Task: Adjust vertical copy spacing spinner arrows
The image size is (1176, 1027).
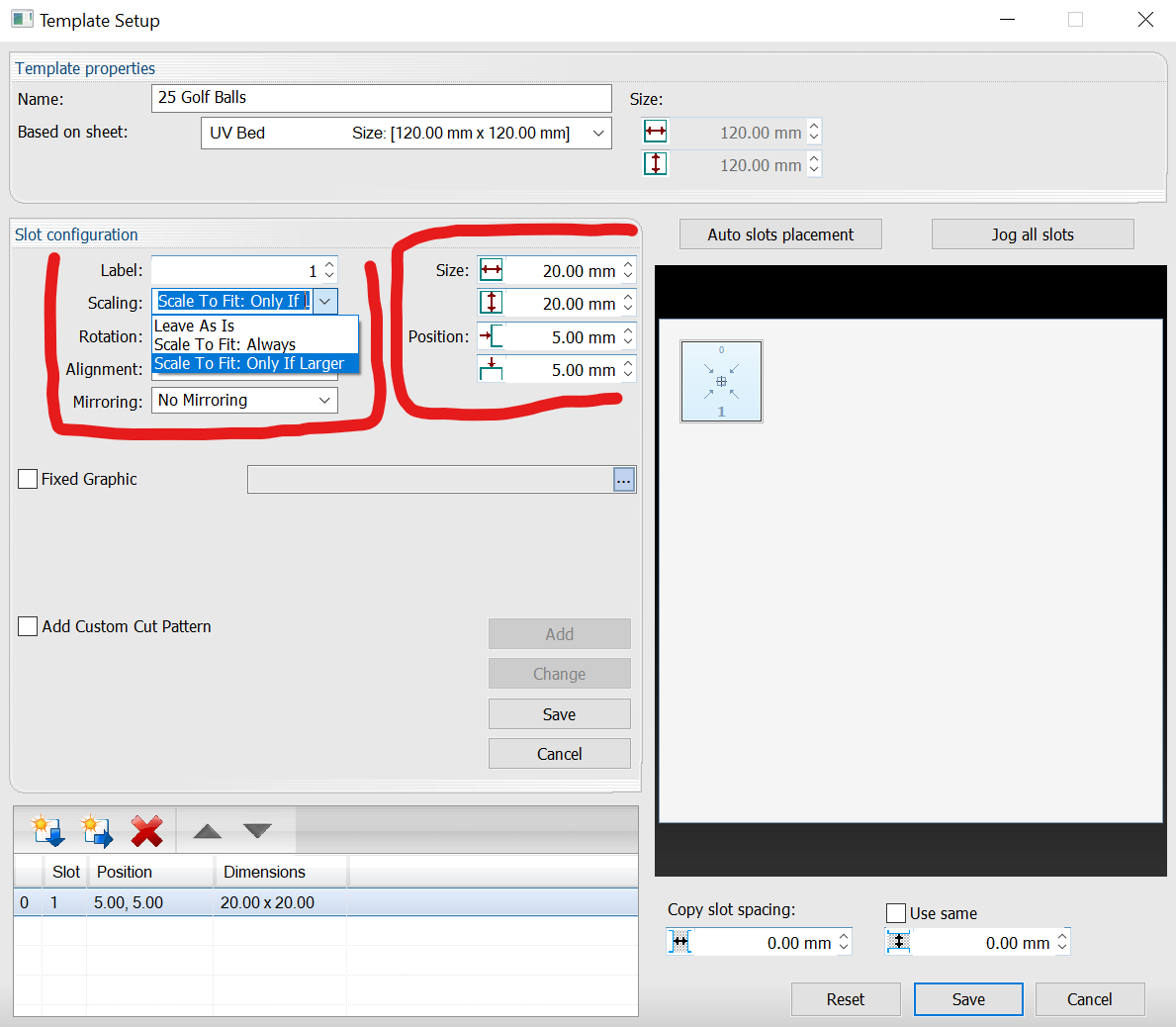Action: pos(1062,942)
